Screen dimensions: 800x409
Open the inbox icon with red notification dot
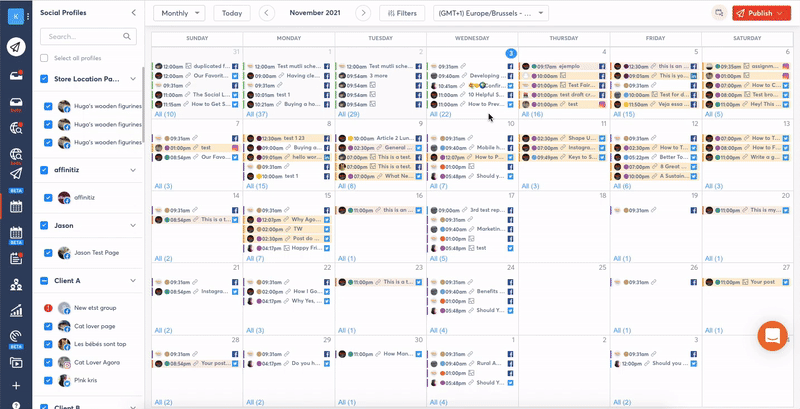coord(16,75)
